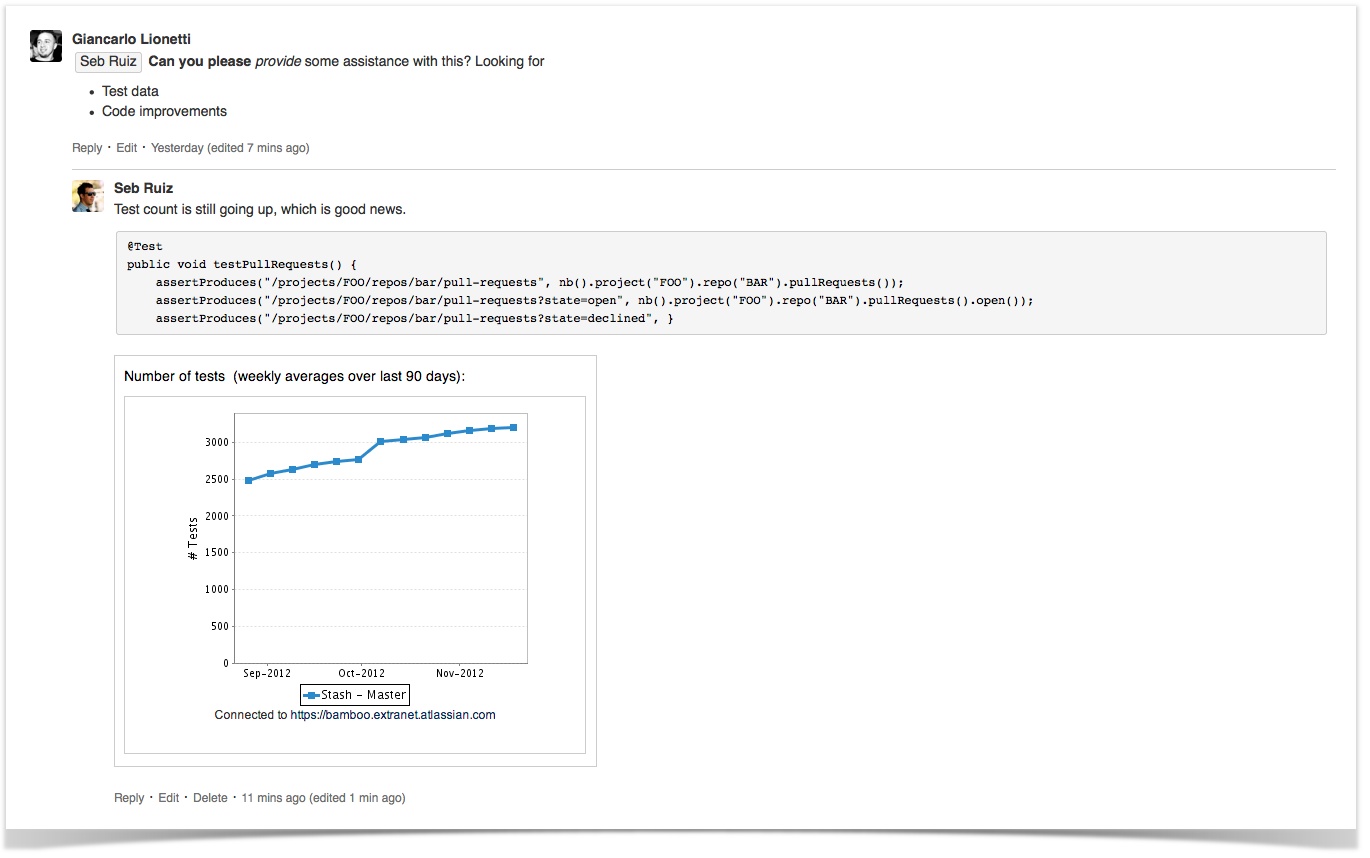Click the @Test annotation line in code
Viewport: 1370px width, 858px height.
145,246
